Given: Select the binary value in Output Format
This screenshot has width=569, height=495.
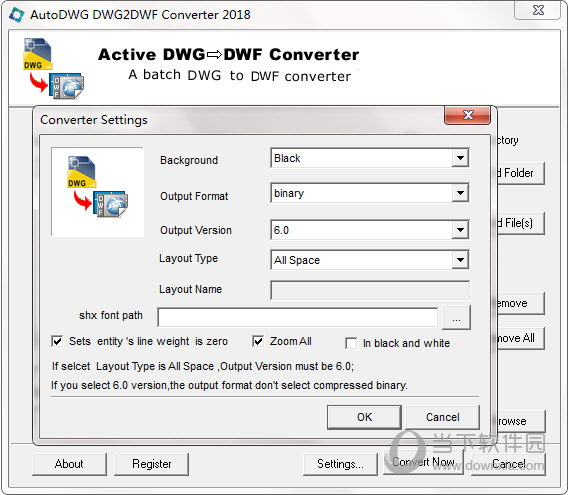Looking at the screenshot, I should point(289,193).
